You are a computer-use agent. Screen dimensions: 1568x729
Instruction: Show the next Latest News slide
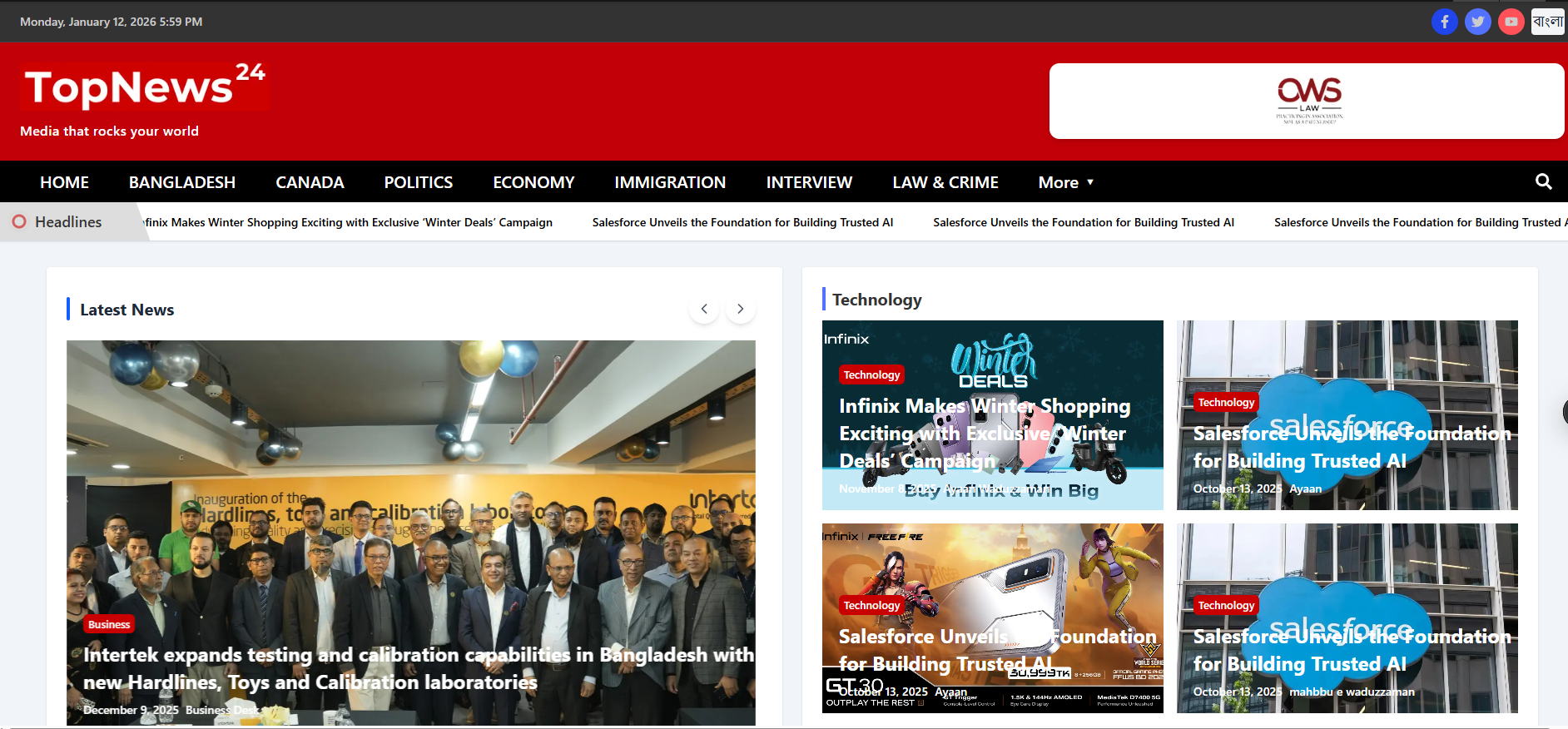point(740,309)
